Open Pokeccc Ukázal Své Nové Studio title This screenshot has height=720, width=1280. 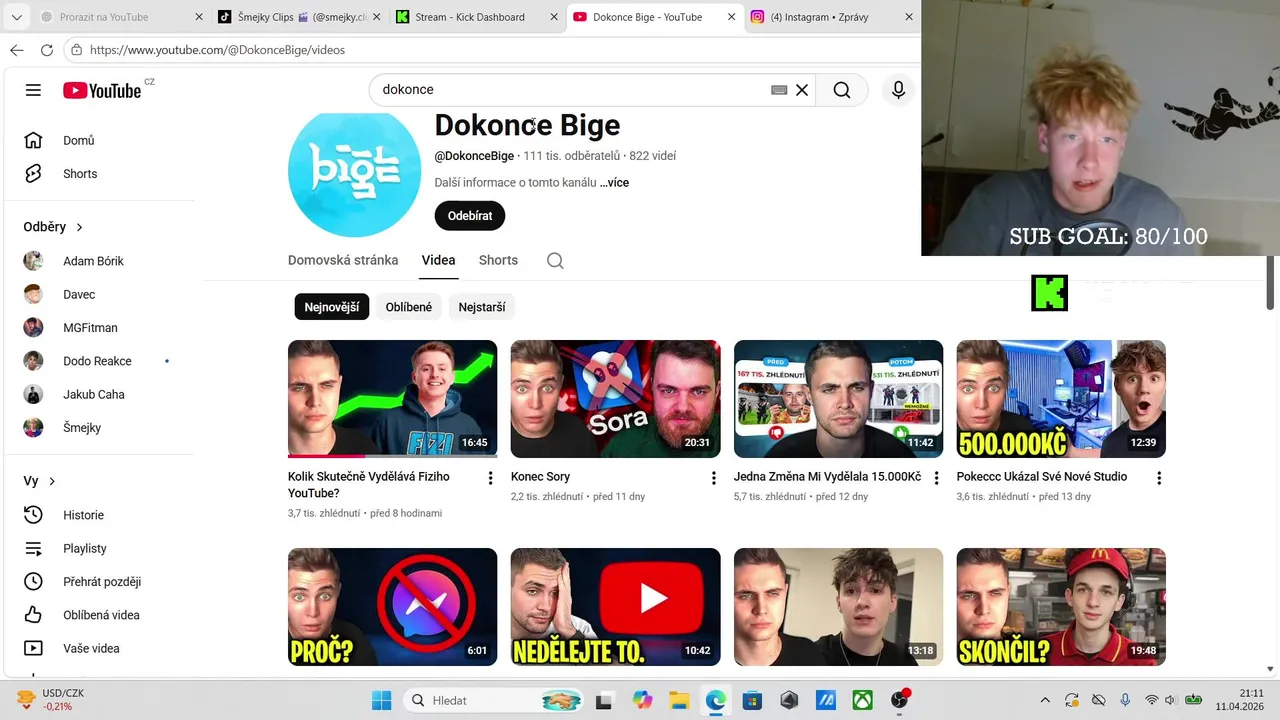coord(1042,477)
